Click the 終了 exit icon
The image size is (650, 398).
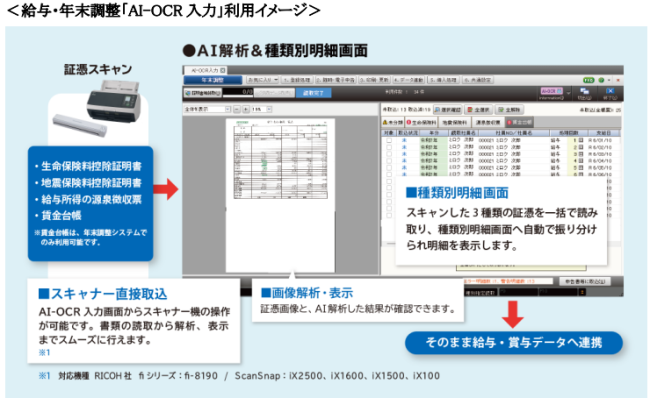click(x=610, y=93)
